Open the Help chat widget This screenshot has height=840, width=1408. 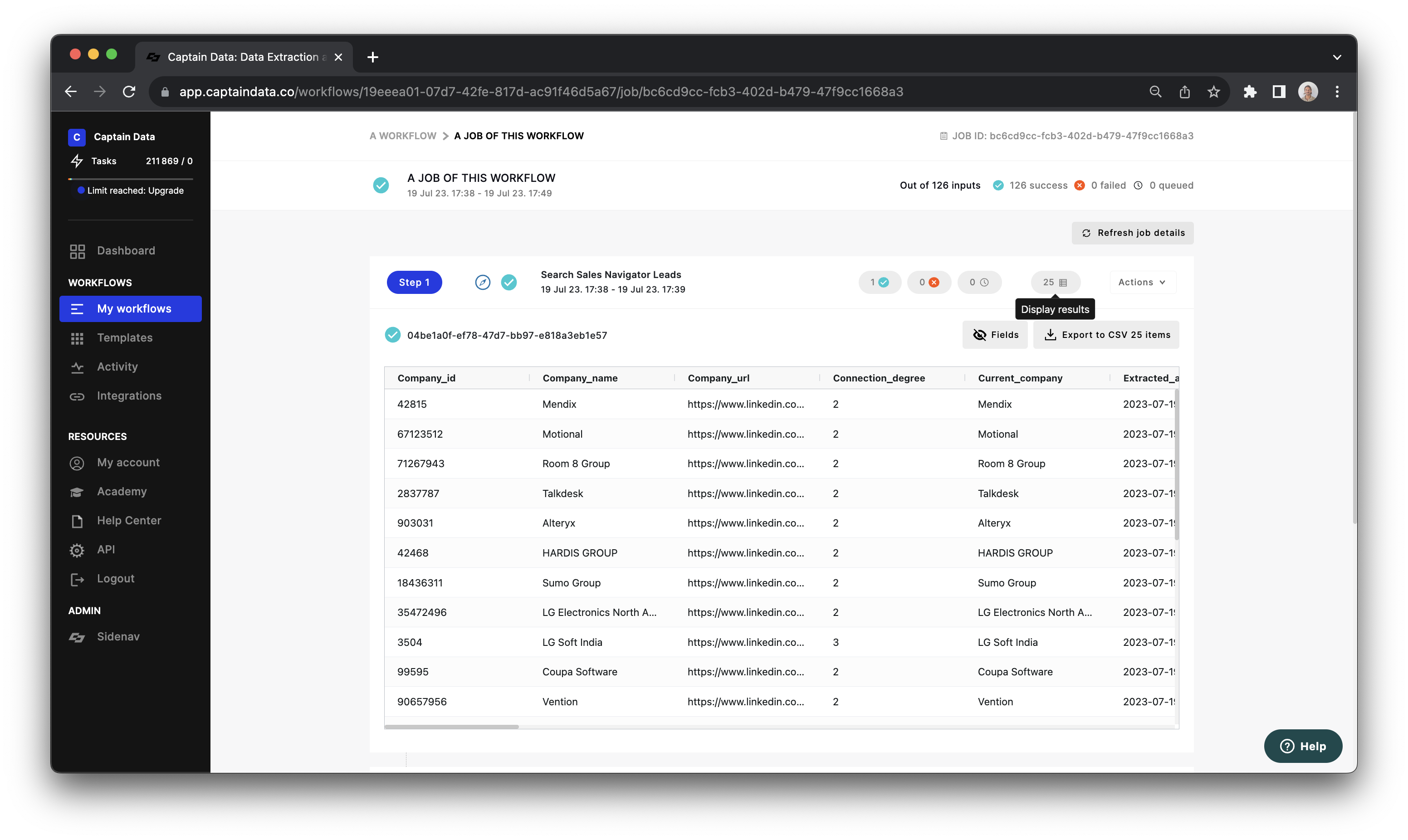pos(1303,746)
